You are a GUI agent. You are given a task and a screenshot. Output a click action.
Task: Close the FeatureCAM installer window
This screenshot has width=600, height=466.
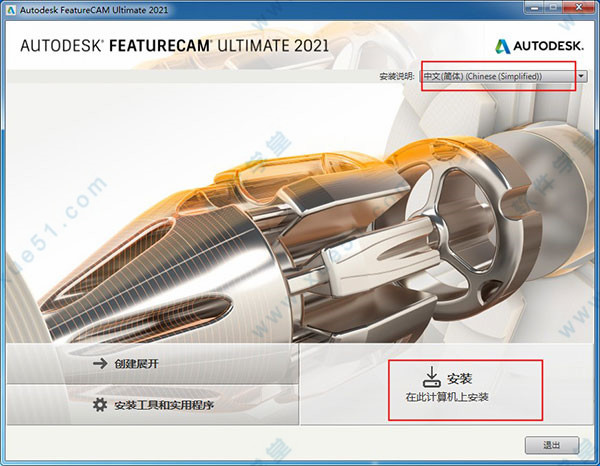pyautogui.click(x=580, y=10)
